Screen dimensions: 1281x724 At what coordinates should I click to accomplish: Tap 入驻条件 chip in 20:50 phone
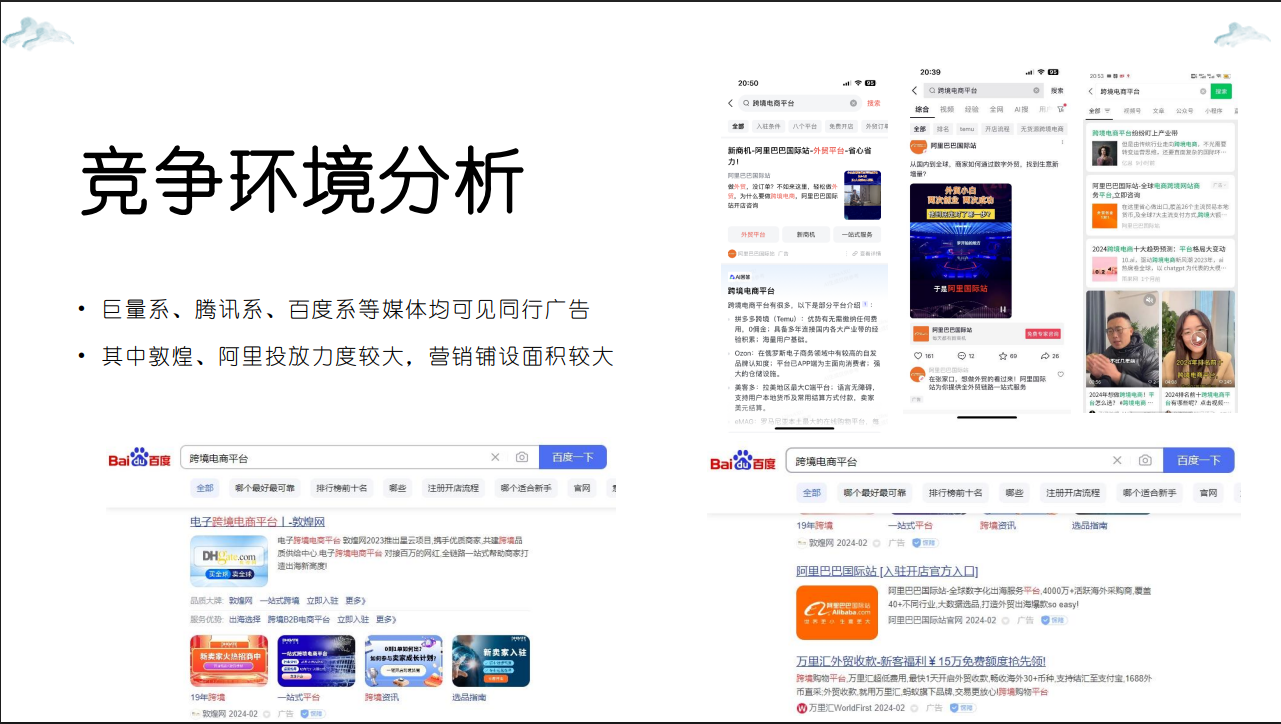pos(769,127)
